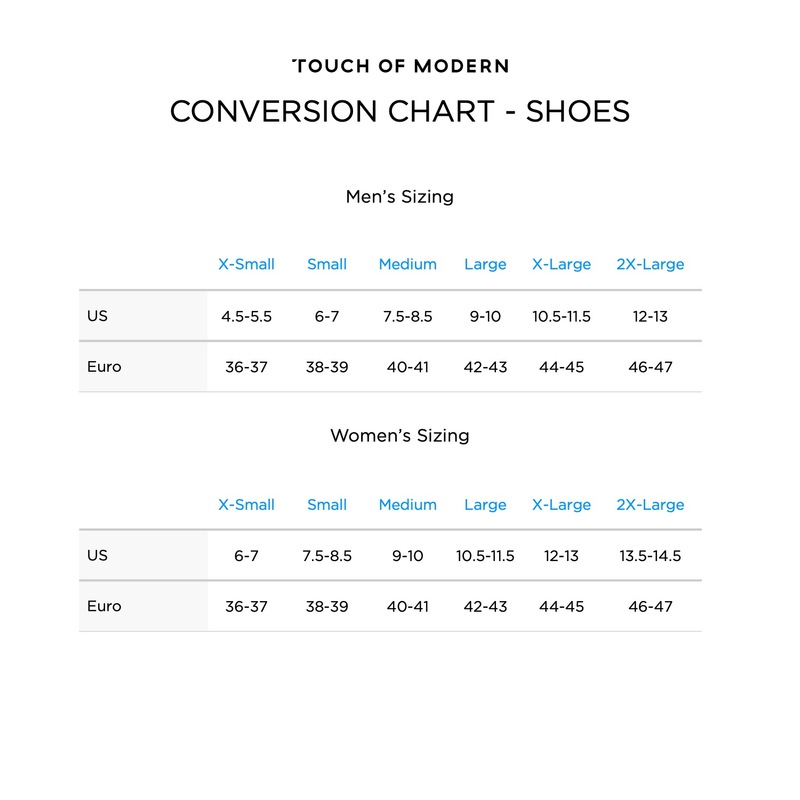Select the Women's Sizing heading
Viewport: 800px width, 800px height.
coord(400,436)
